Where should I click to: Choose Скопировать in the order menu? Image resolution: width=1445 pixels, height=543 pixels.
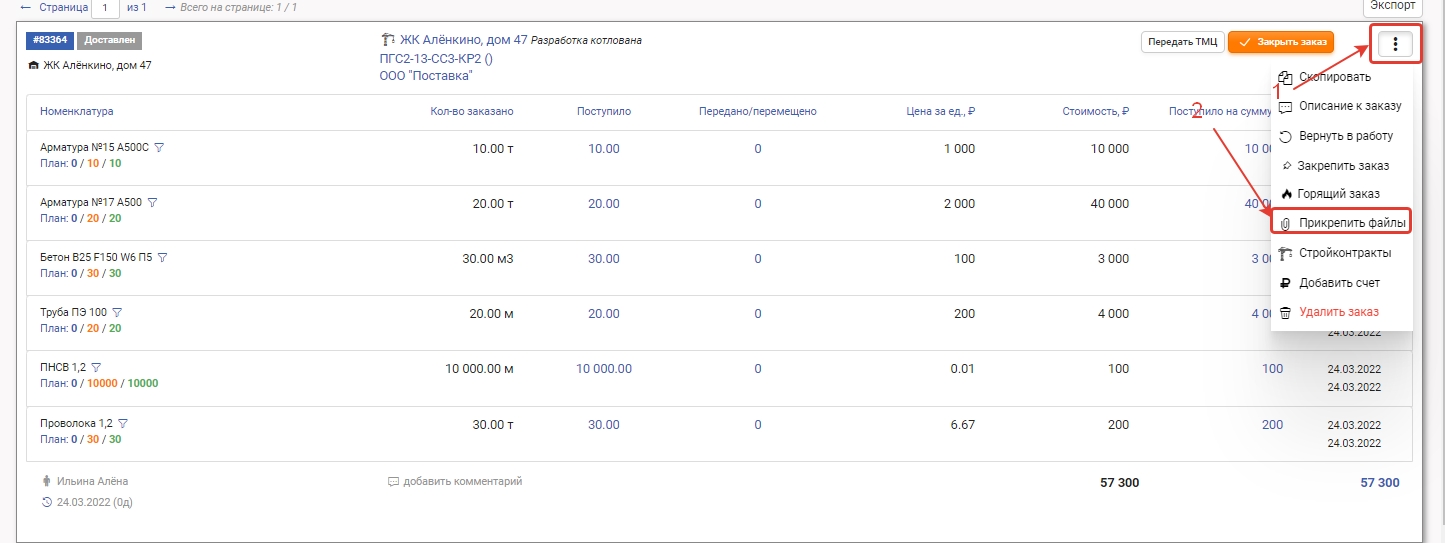[1334, 77]
